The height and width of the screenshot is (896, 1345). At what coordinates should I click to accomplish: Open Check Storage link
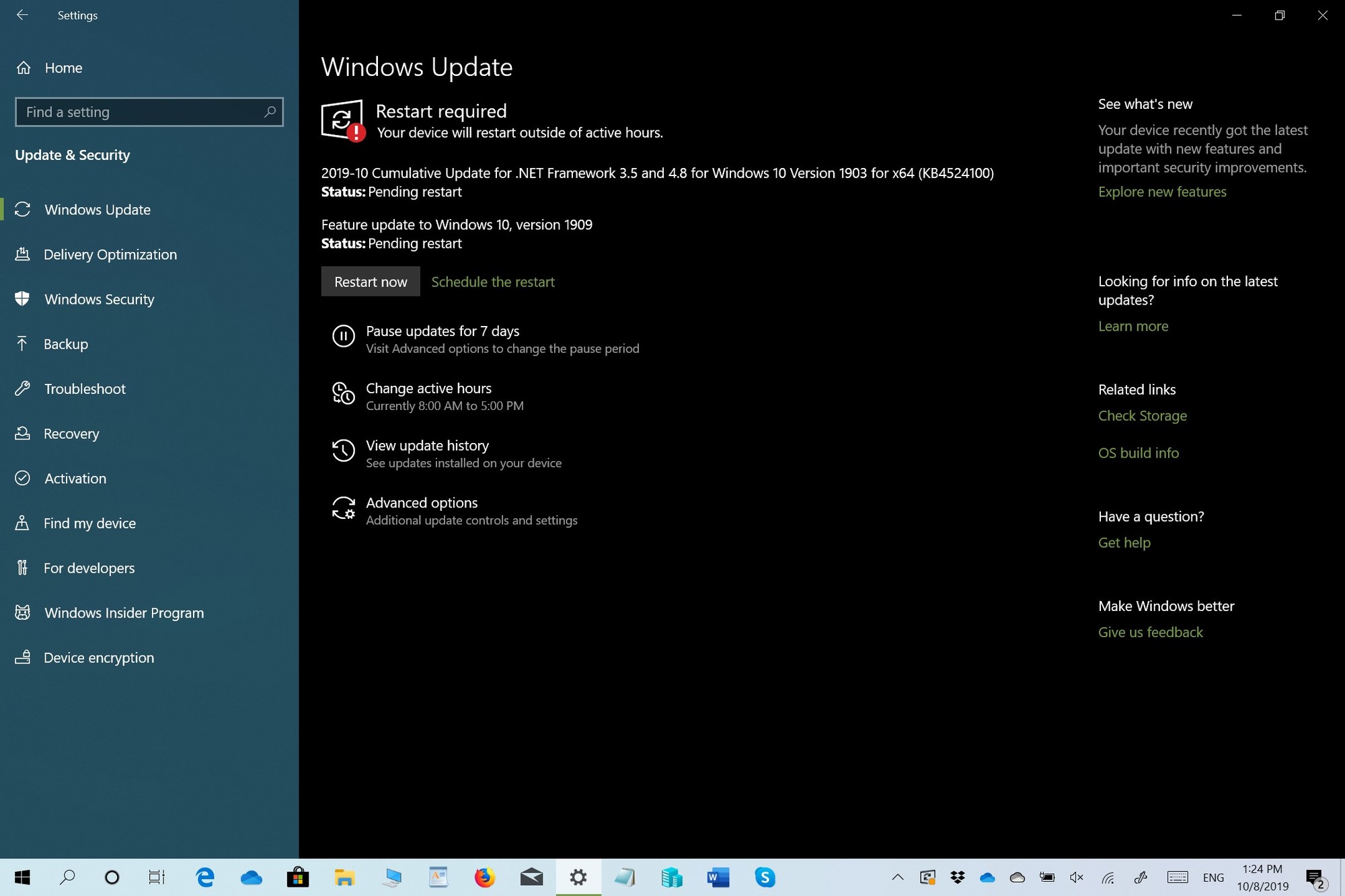click(1143, 416)
